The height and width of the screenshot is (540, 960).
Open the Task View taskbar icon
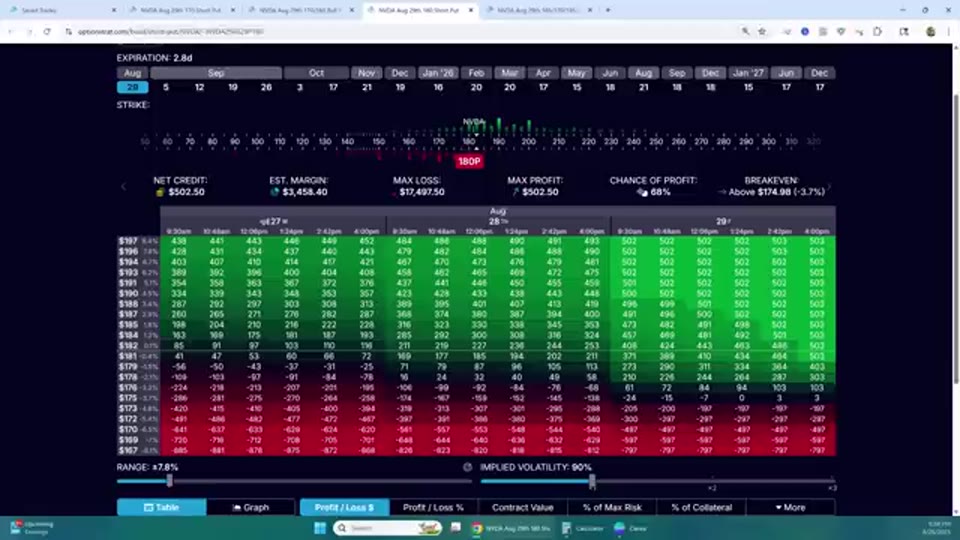click(x=456, y=528)
